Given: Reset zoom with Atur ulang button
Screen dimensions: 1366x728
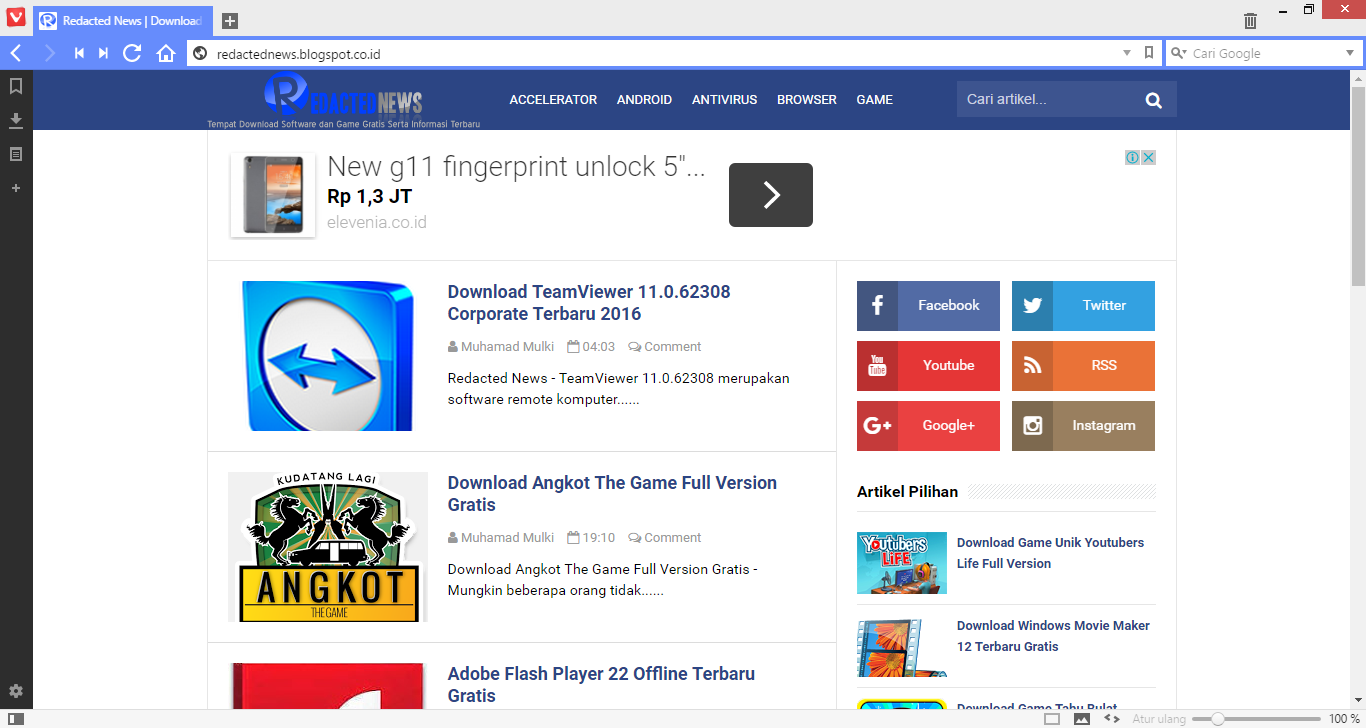Looking at the screenshot, I should pos(1159,719).
